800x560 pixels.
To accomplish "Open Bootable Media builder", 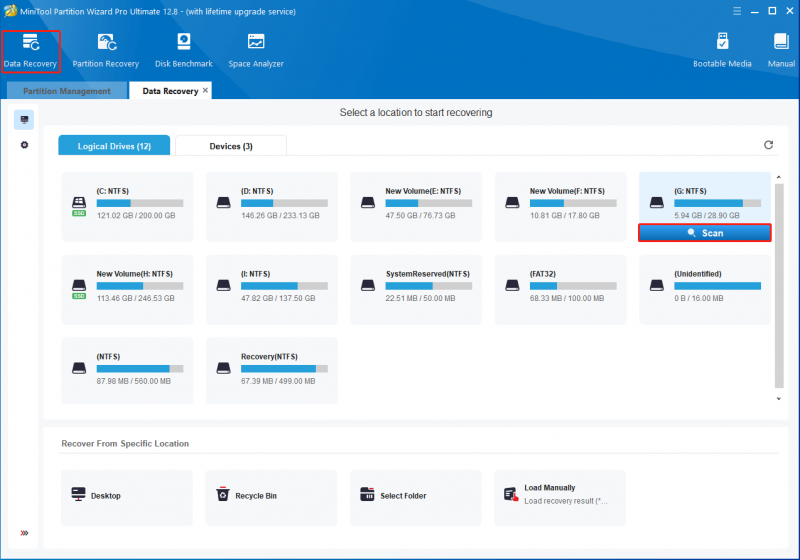I will [x=722, y=51].
